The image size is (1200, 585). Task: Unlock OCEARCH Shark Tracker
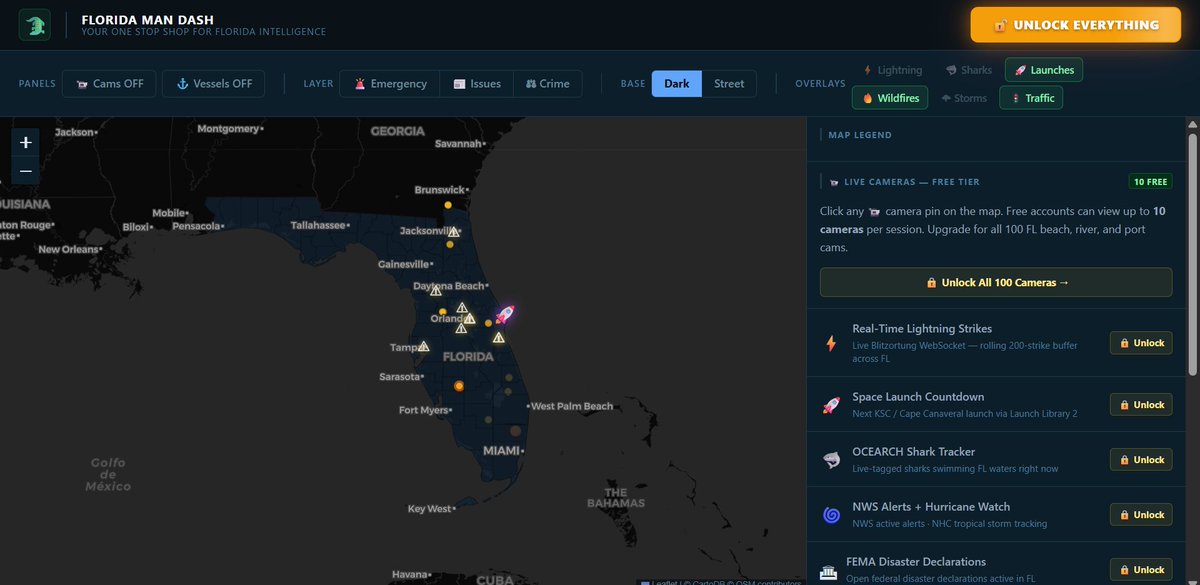point(1141,460)
